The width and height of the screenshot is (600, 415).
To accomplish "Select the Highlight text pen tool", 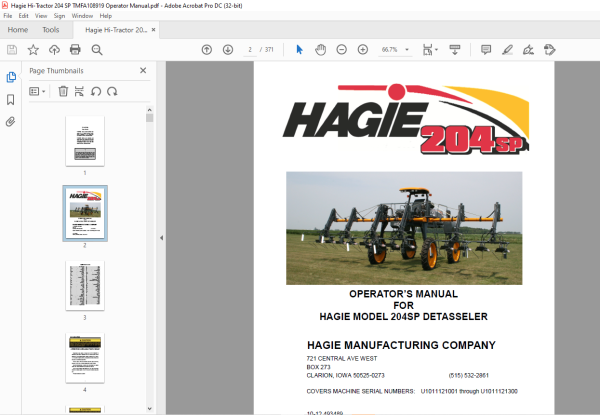I will tap(507, 50).
